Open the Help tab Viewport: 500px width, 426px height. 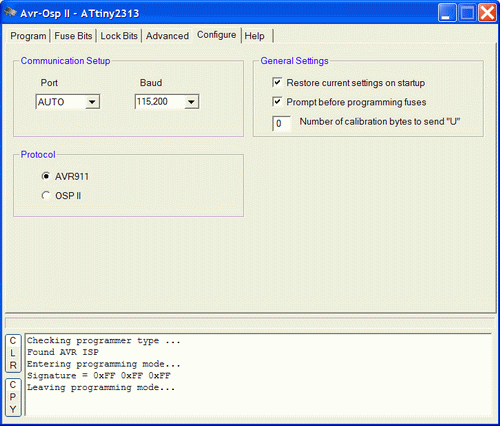(x=255, y=36)
